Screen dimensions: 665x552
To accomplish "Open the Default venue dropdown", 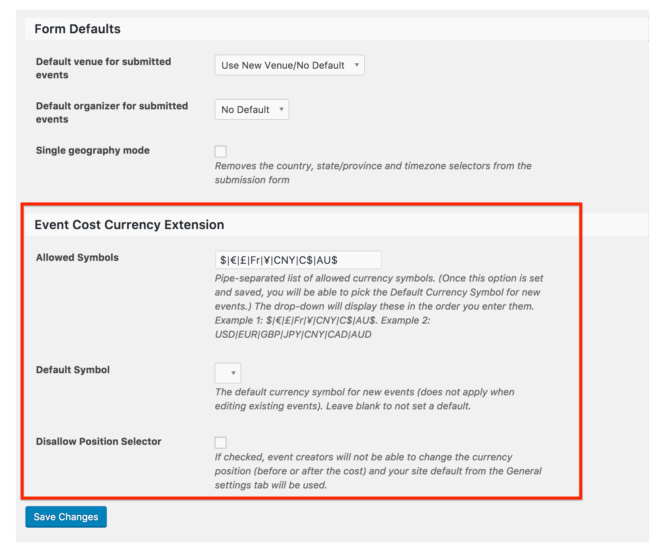I will [289, 66].
